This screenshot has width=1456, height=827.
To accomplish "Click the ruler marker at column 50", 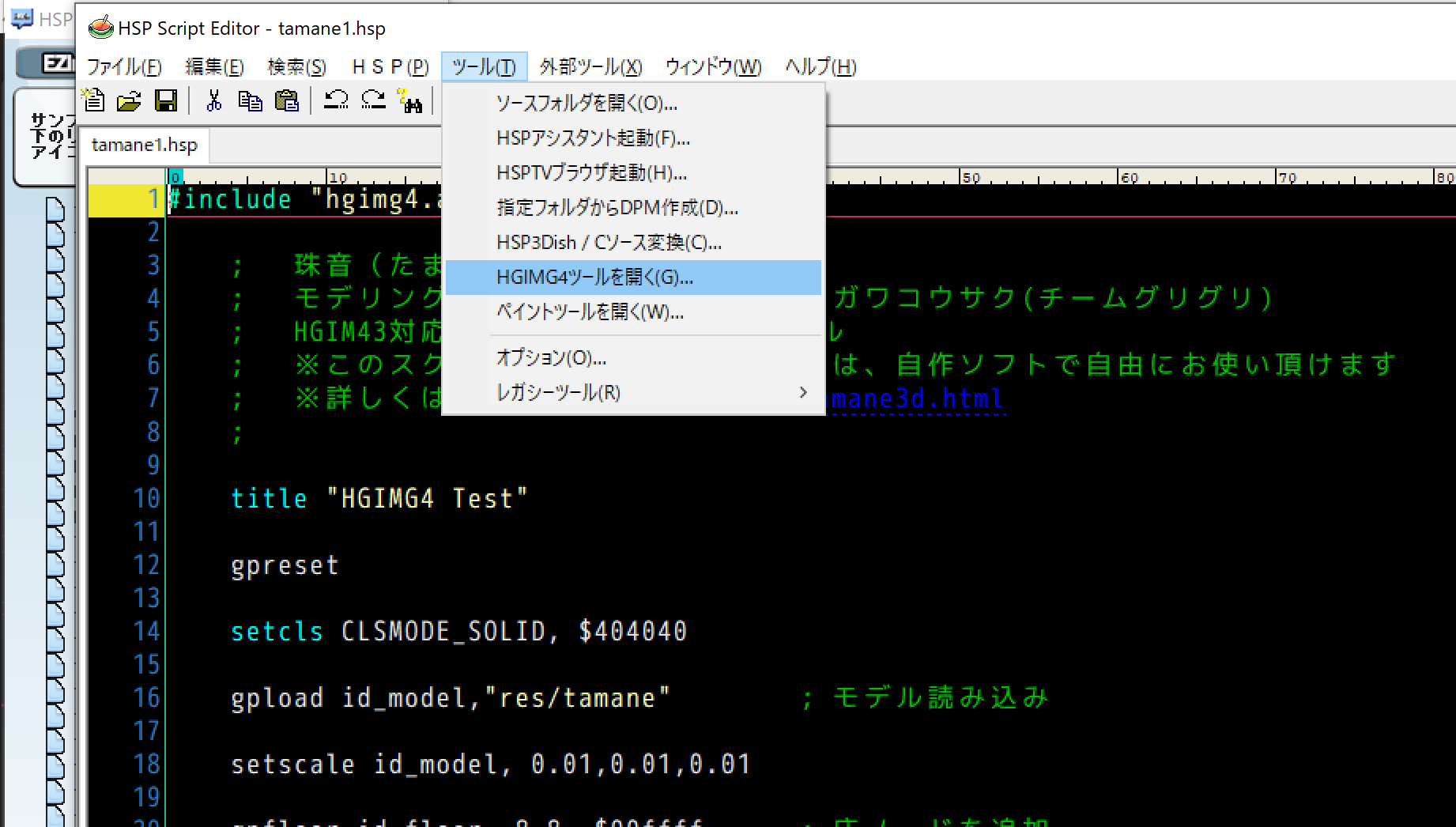I will click(971, 177).
